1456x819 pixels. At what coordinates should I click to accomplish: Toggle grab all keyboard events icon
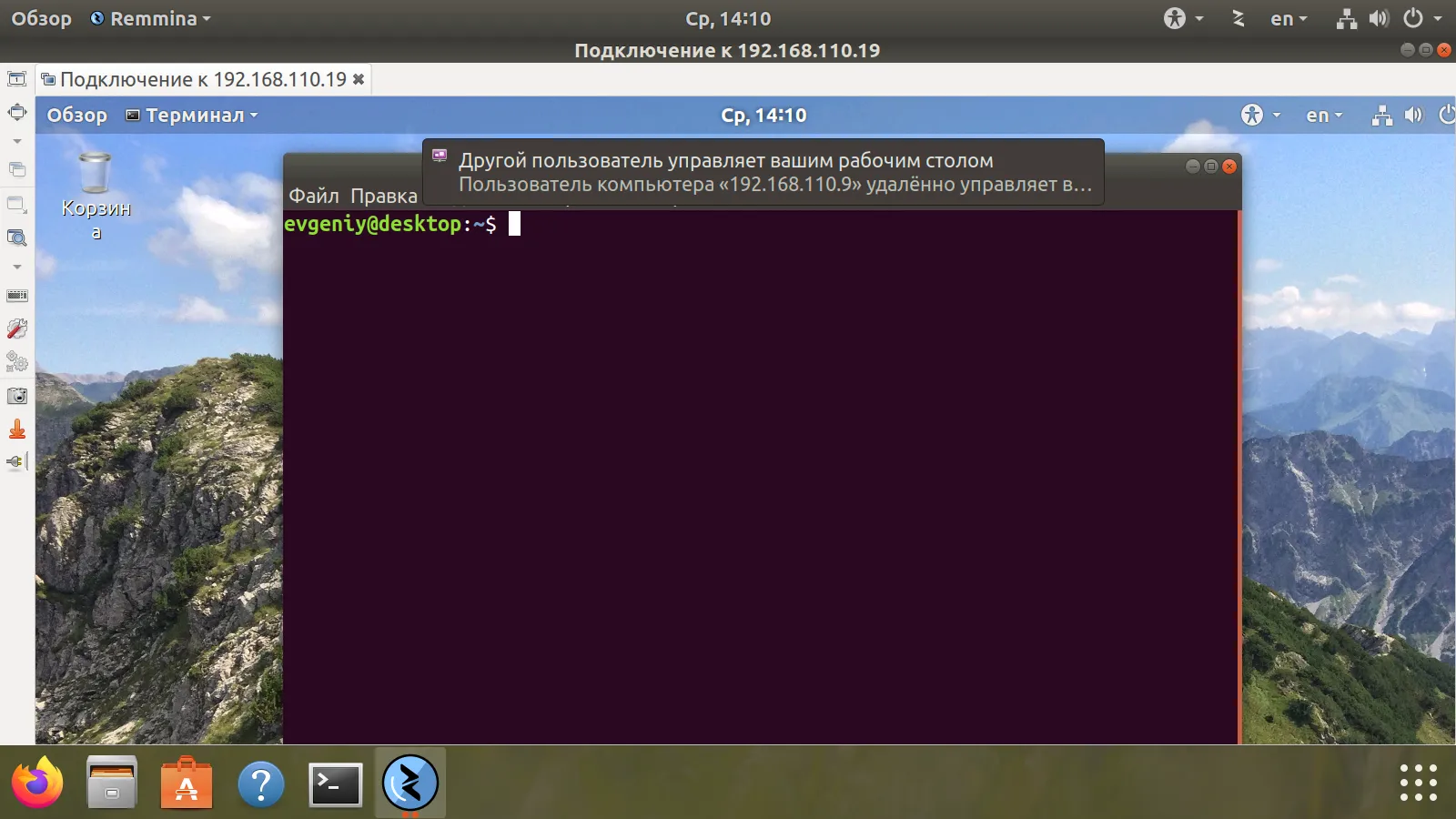(x=16, y=295)
